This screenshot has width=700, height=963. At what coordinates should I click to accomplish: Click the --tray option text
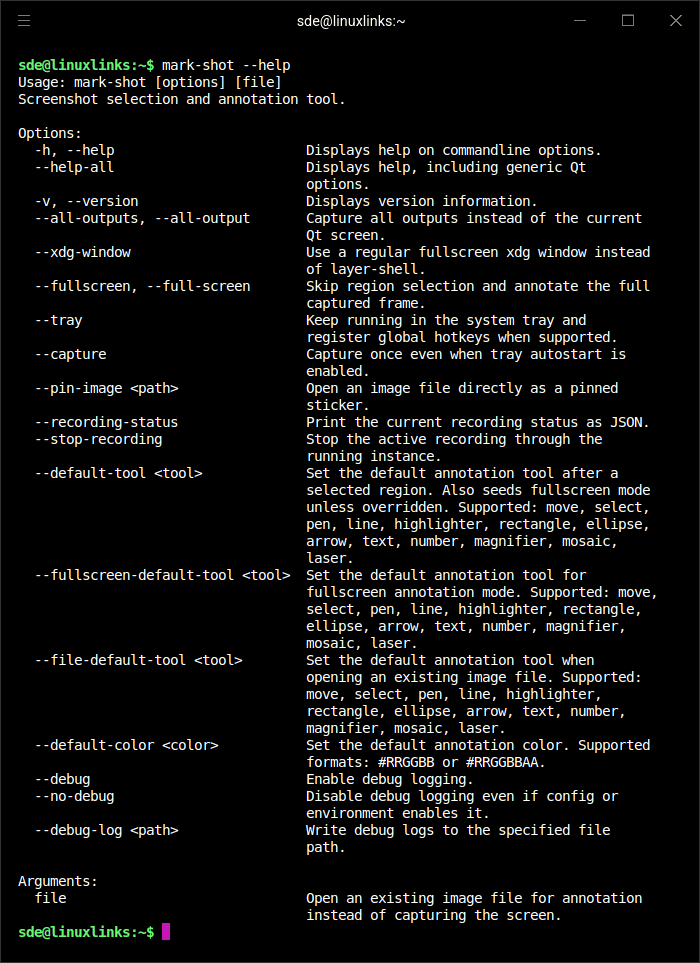tap(58, 320)
